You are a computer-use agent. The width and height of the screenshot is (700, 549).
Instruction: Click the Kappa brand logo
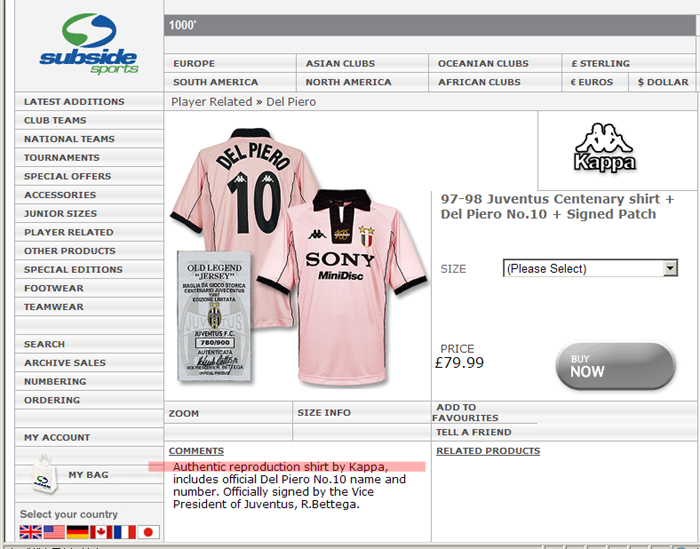click(x=605, y=148)
